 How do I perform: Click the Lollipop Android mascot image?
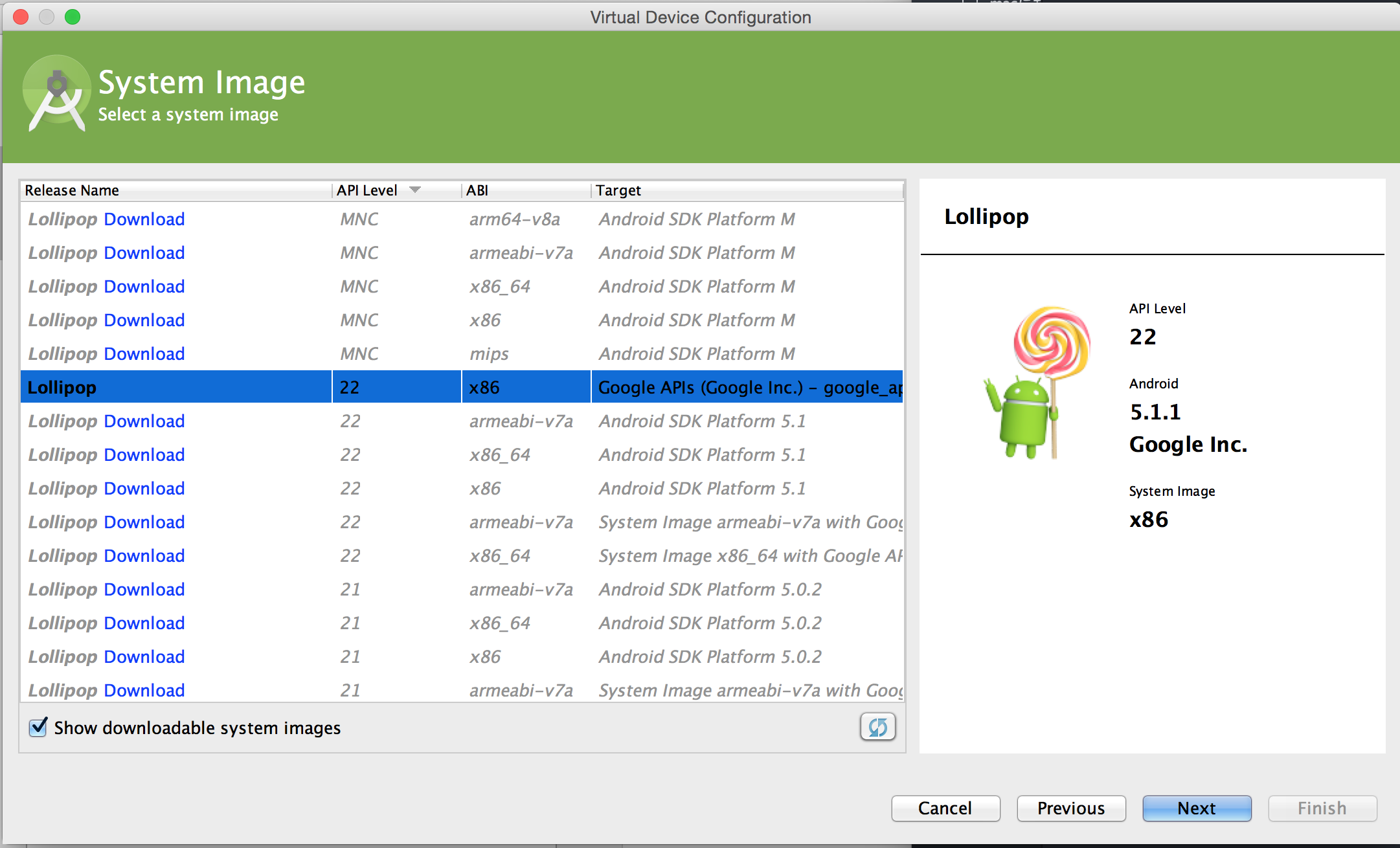pyautogui.click(x=1037, y=383)
